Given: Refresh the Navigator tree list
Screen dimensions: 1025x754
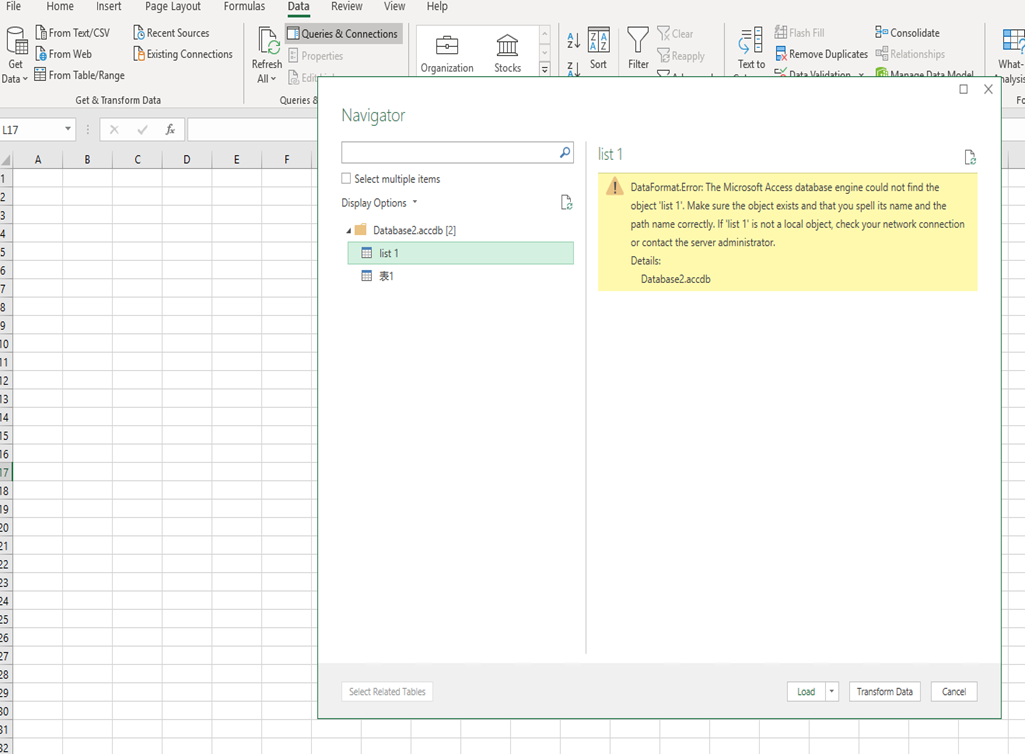Looking at the screenshot, I should 567,203.
